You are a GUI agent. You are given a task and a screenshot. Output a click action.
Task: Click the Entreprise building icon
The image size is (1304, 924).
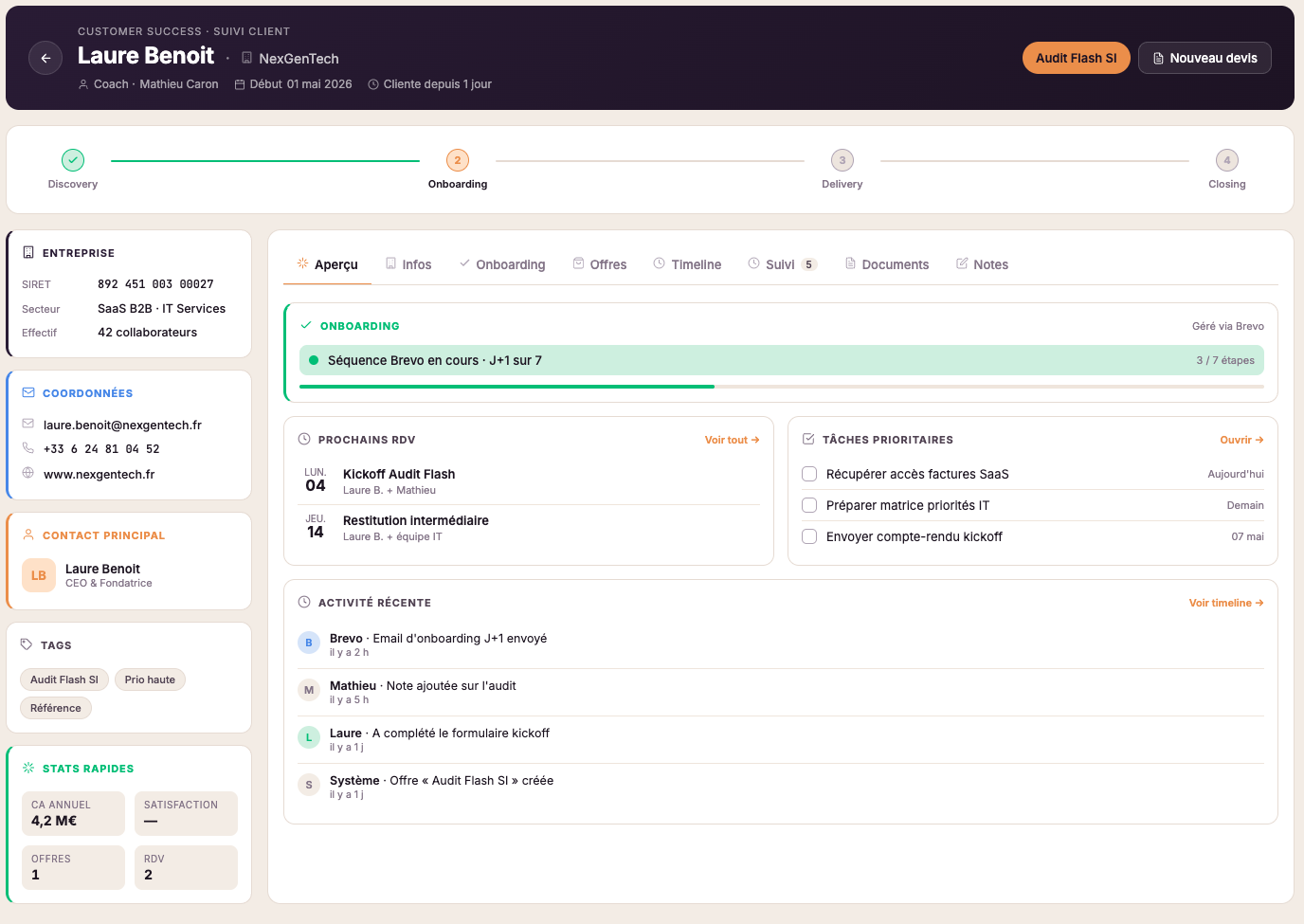coord(28,252)
